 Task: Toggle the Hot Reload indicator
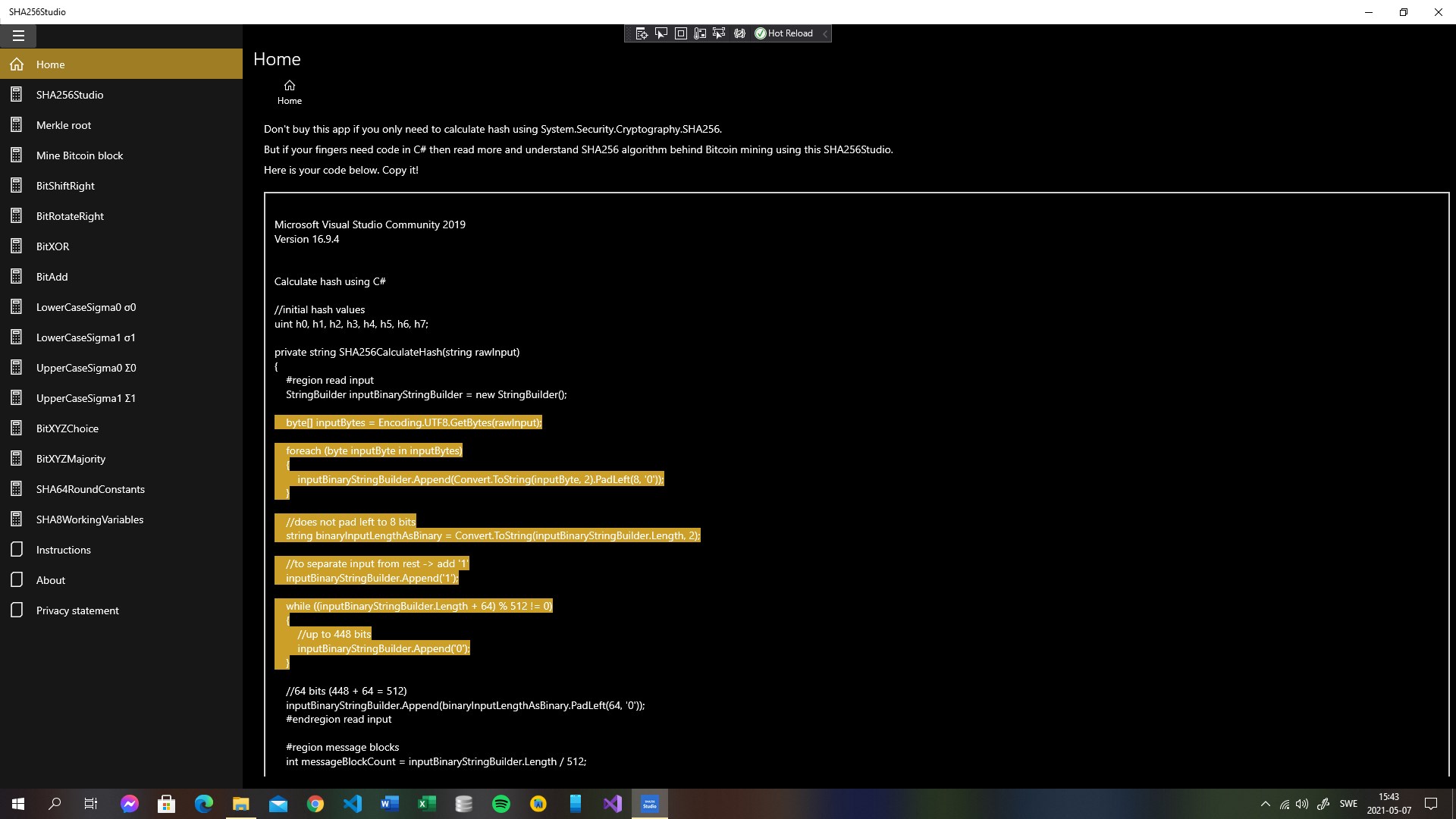[x=783, y=33]
